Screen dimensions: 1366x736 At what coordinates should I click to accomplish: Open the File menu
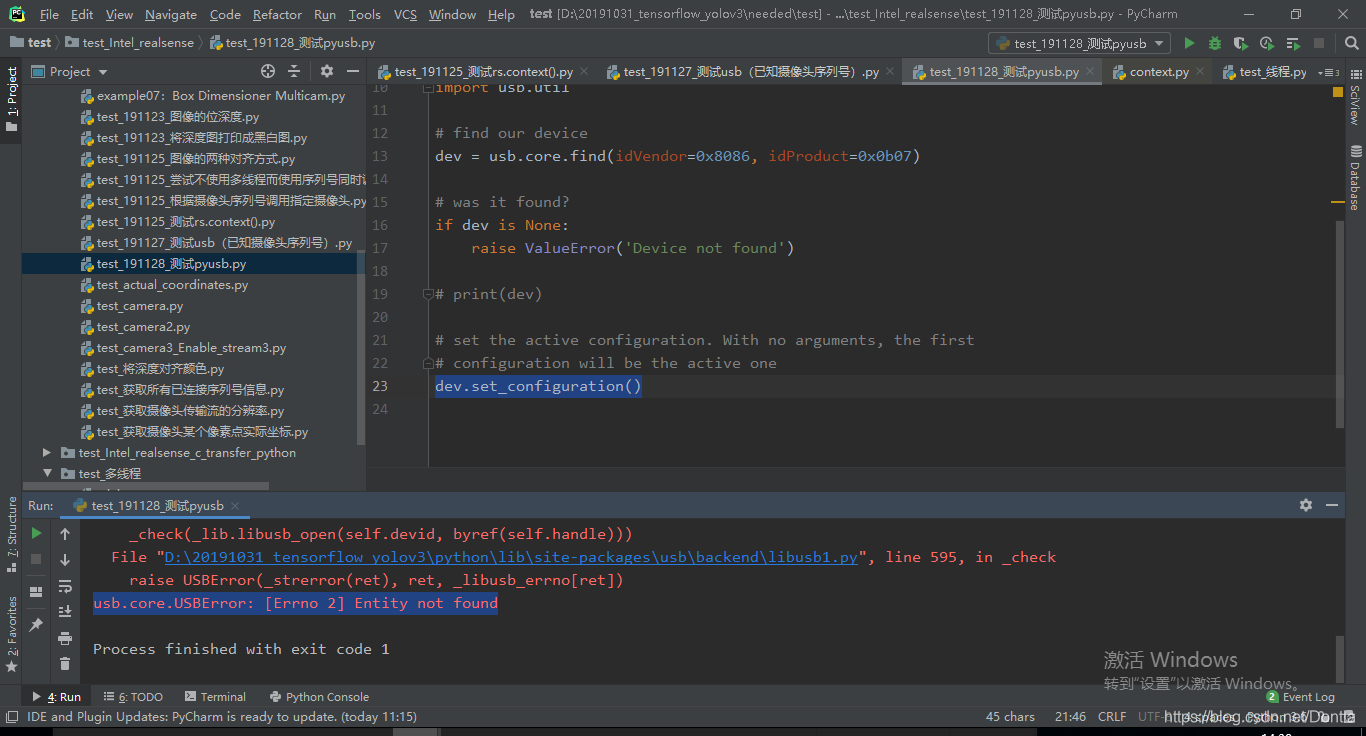pos(49,14)
